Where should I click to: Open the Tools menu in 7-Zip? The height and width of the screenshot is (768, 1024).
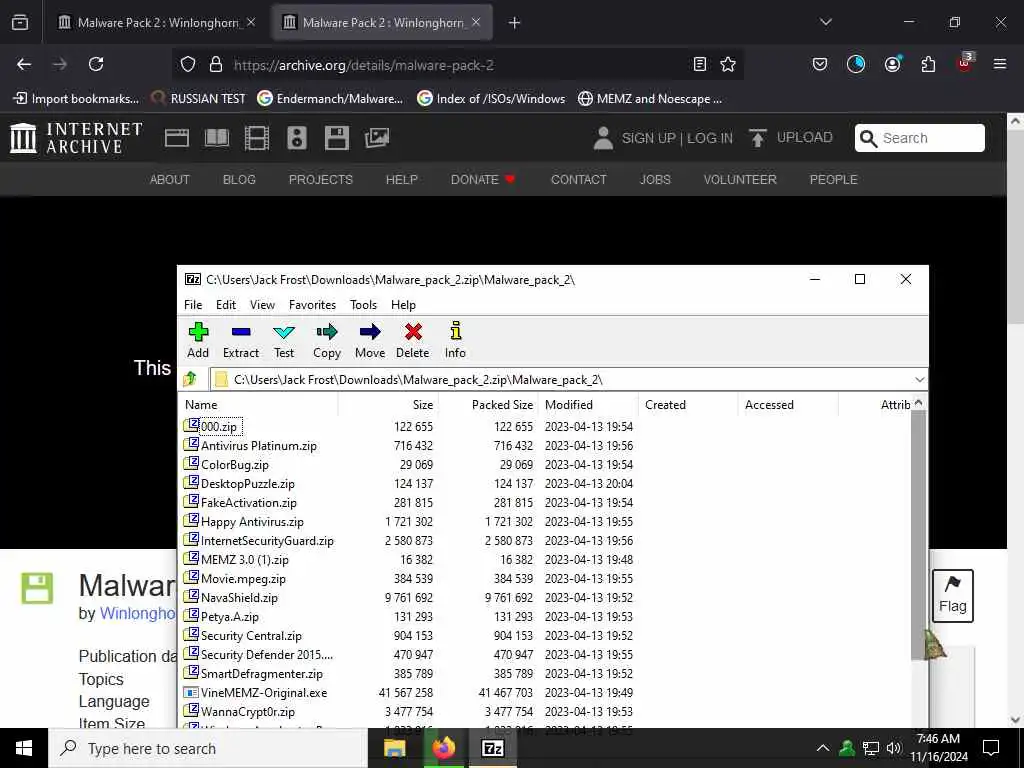tap(363, 305)
